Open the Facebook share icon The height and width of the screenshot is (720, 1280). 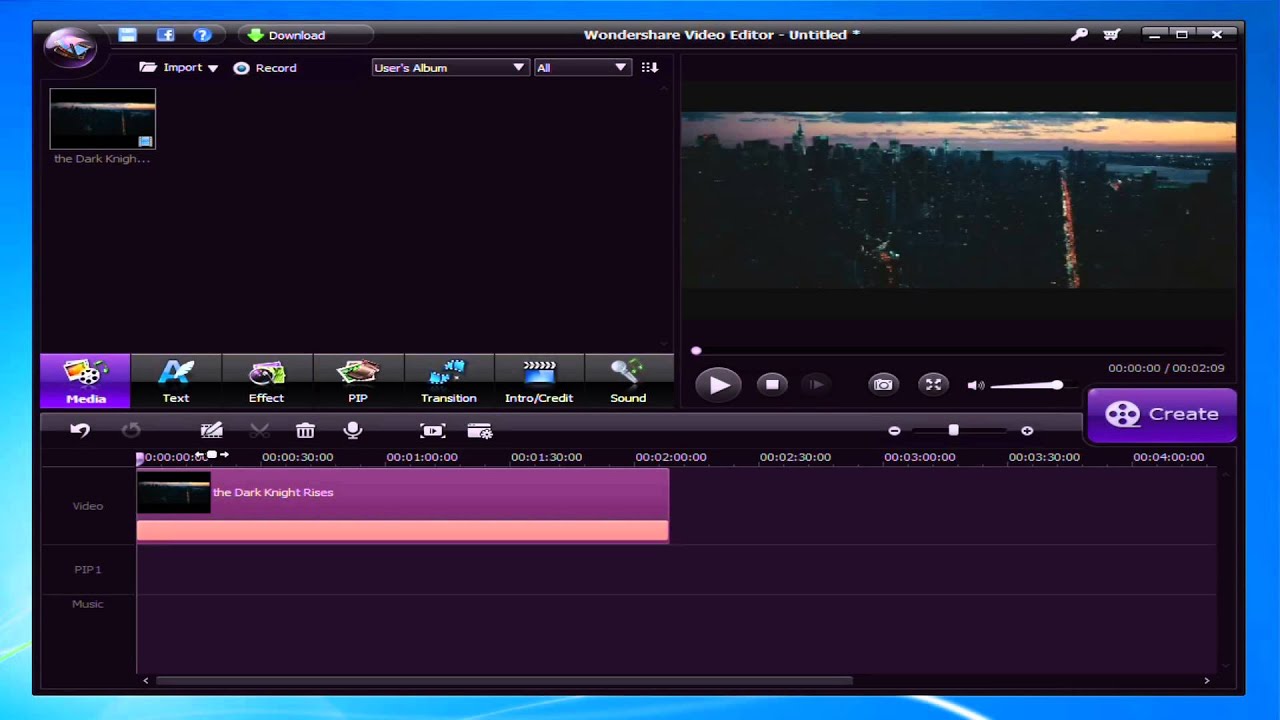pos(166,35)
